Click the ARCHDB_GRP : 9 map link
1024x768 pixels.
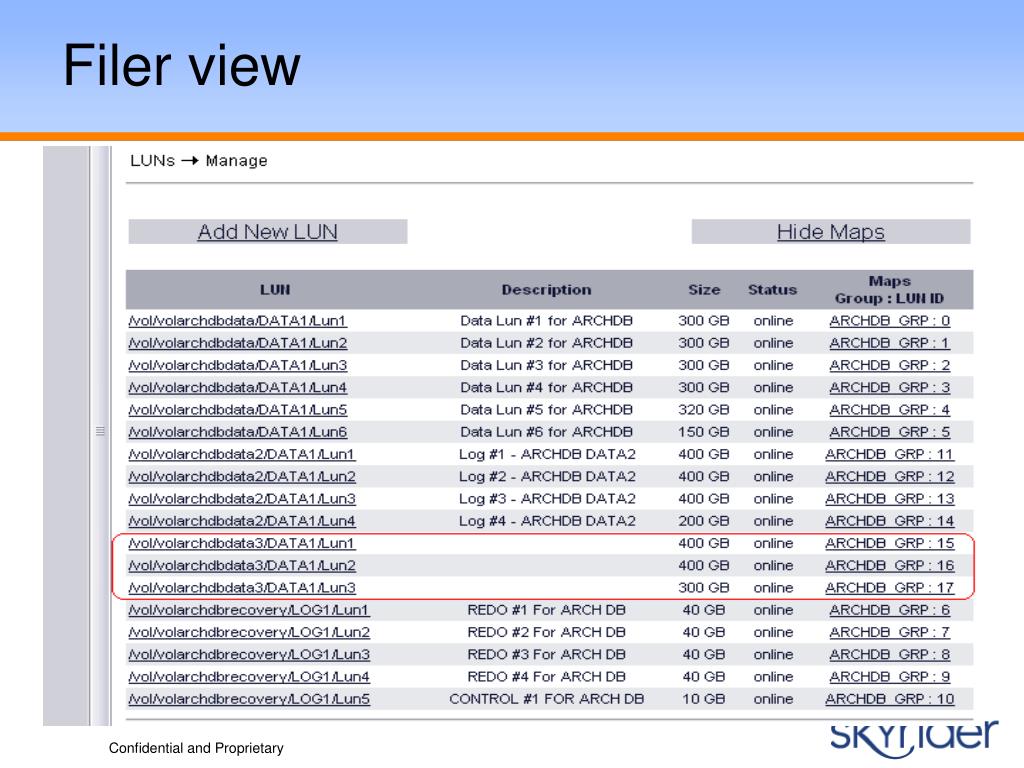coord(889,676)
